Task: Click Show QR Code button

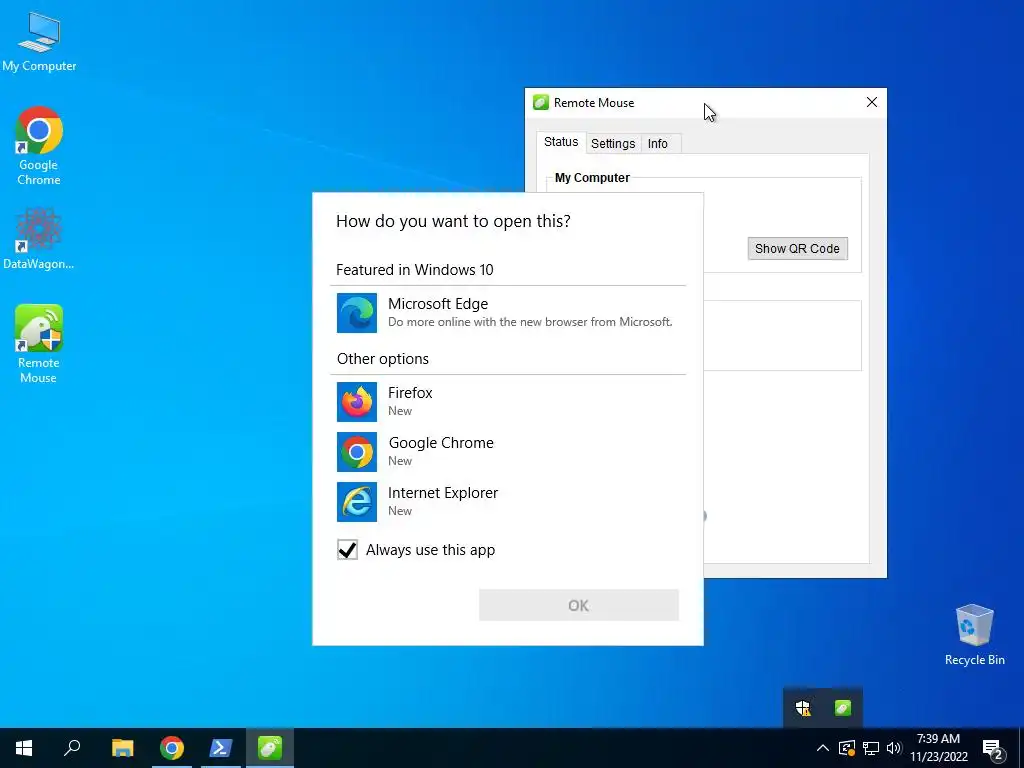Action: click(797, 249)
